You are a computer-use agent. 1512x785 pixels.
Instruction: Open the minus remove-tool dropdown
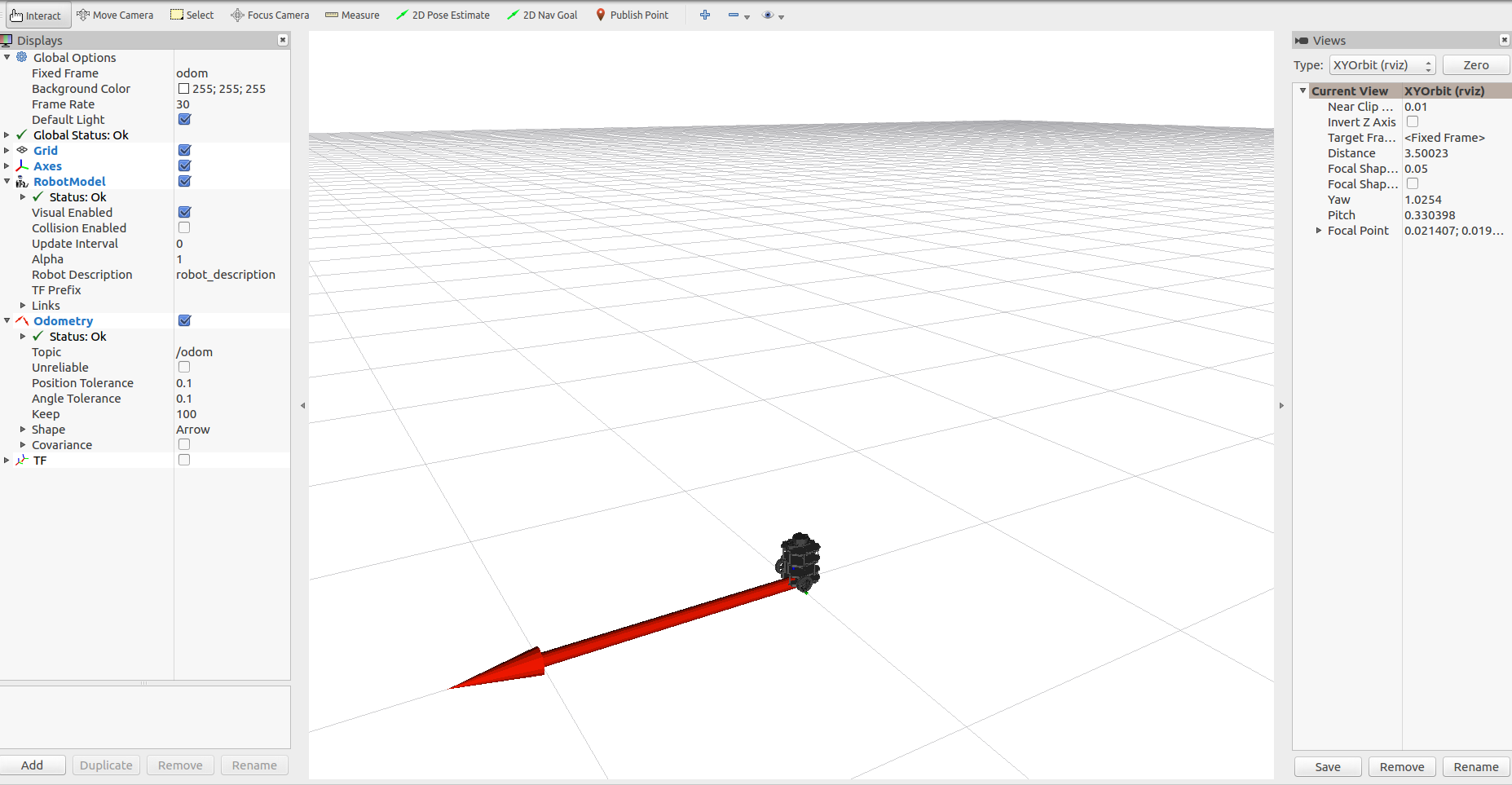point(738,15)
